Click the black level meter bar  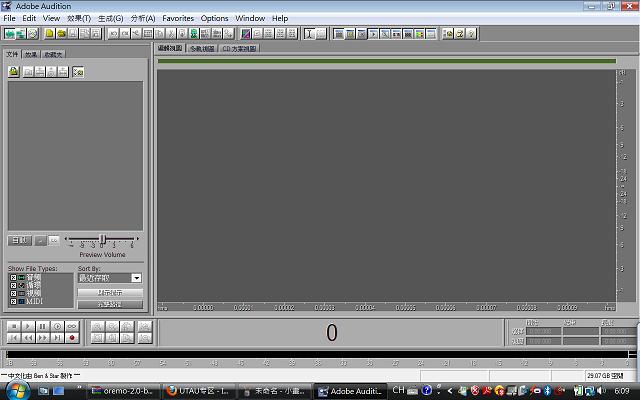click(x=317, y=354)
